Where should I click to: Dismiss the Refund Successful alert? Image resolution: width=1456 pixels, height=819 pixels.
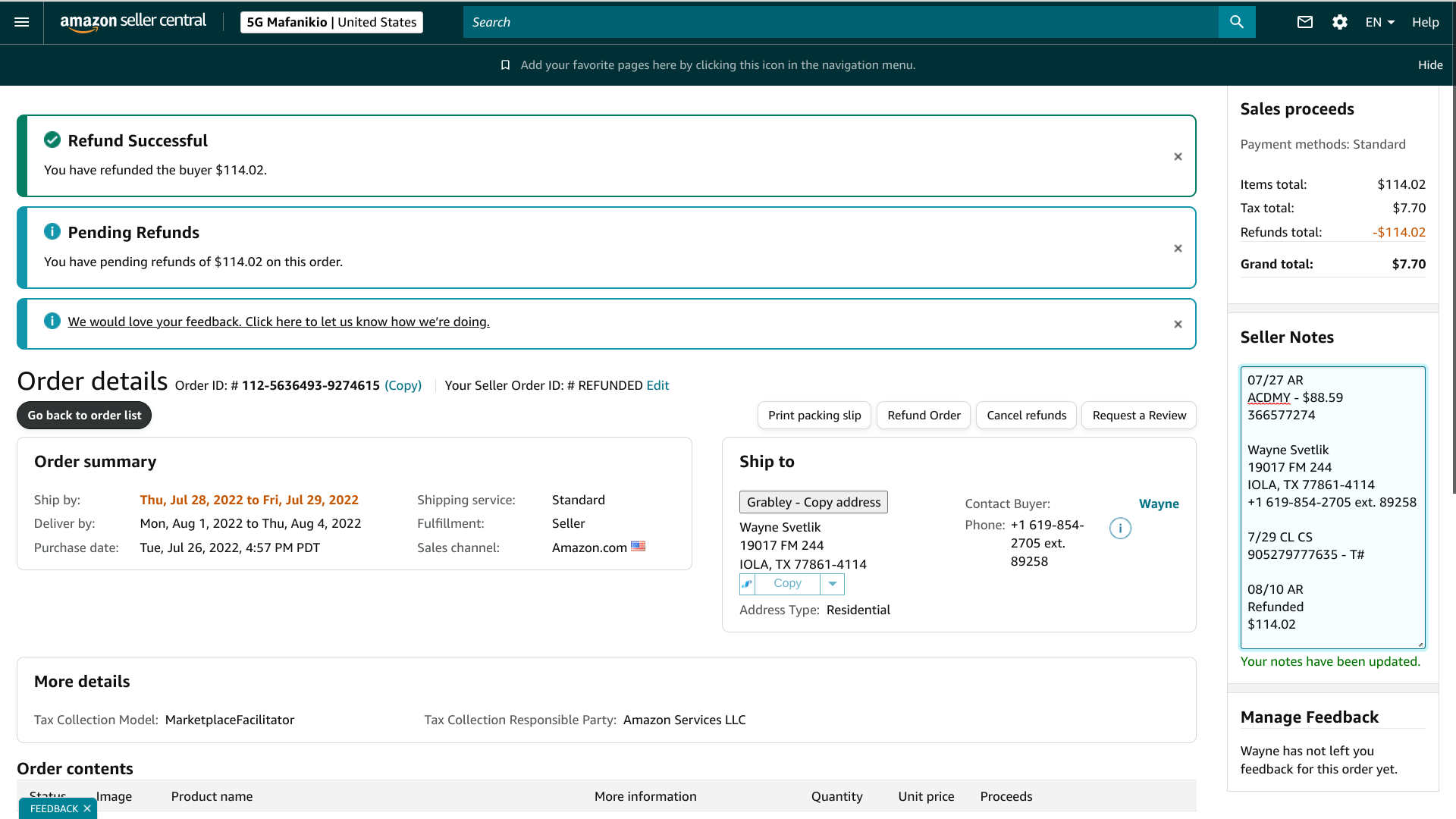[x=1178, y=157]
